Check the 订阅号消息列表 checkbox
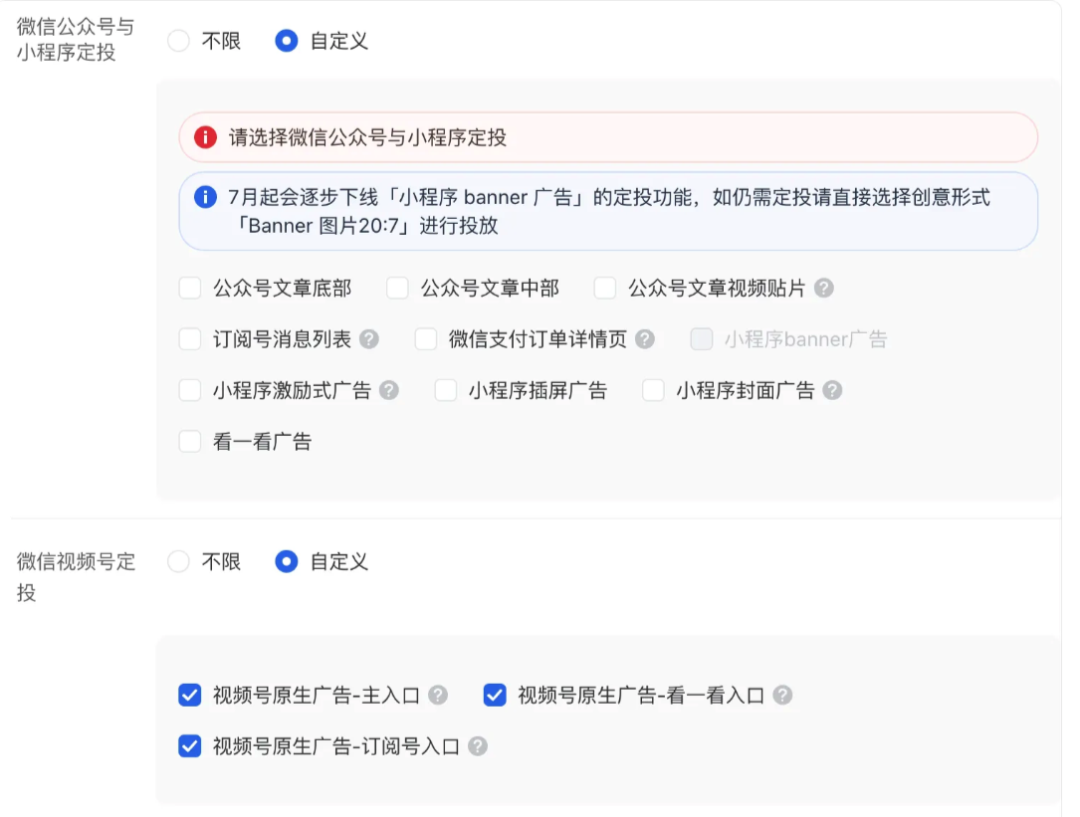The image size is (1080, 817). (190, 339)
